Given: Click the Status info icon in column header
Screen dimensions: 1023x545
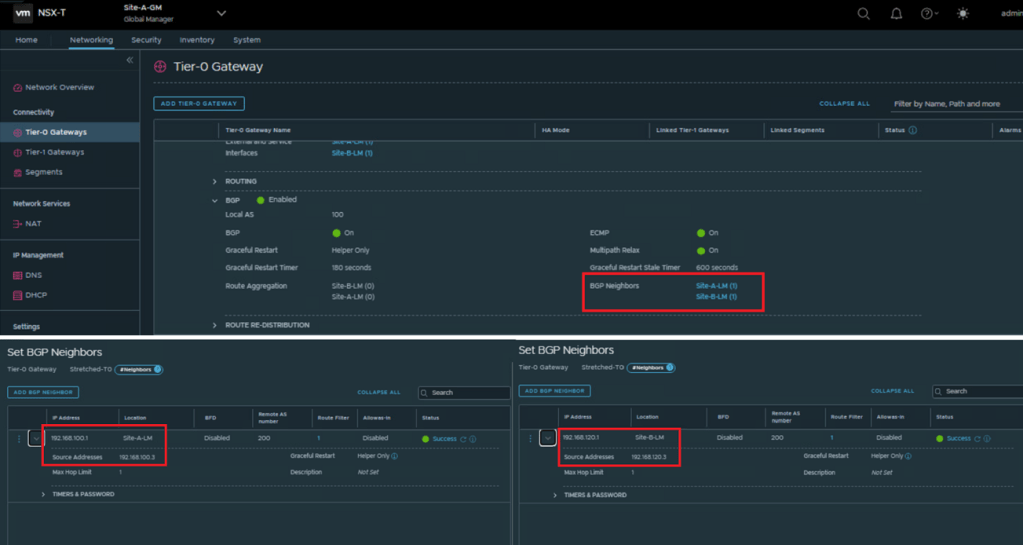Looking at the screenshot, I should click(912, 131).
